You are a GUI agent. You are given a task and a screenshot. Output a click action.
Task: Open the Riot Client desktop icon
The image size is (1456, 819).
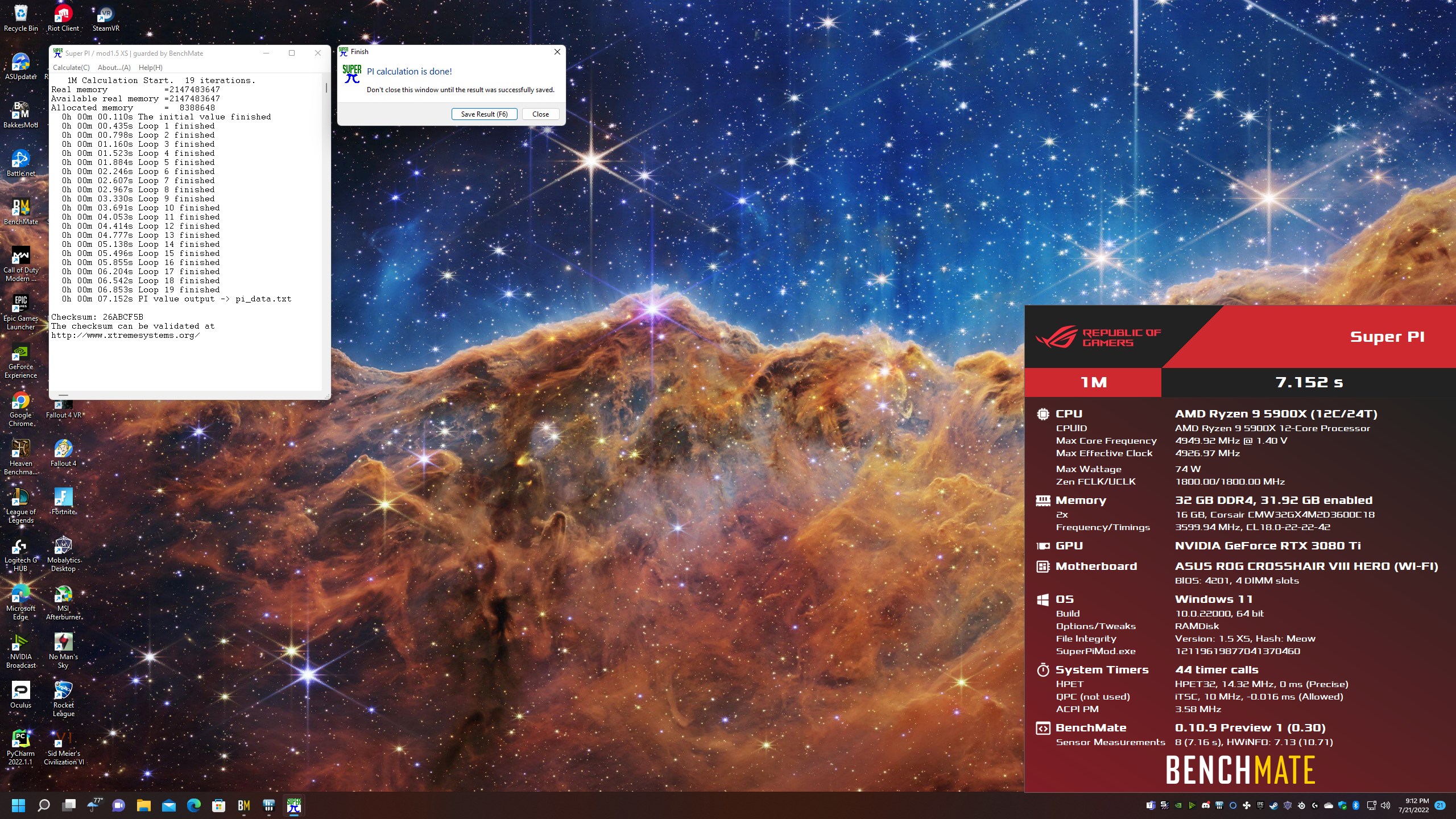63,18
